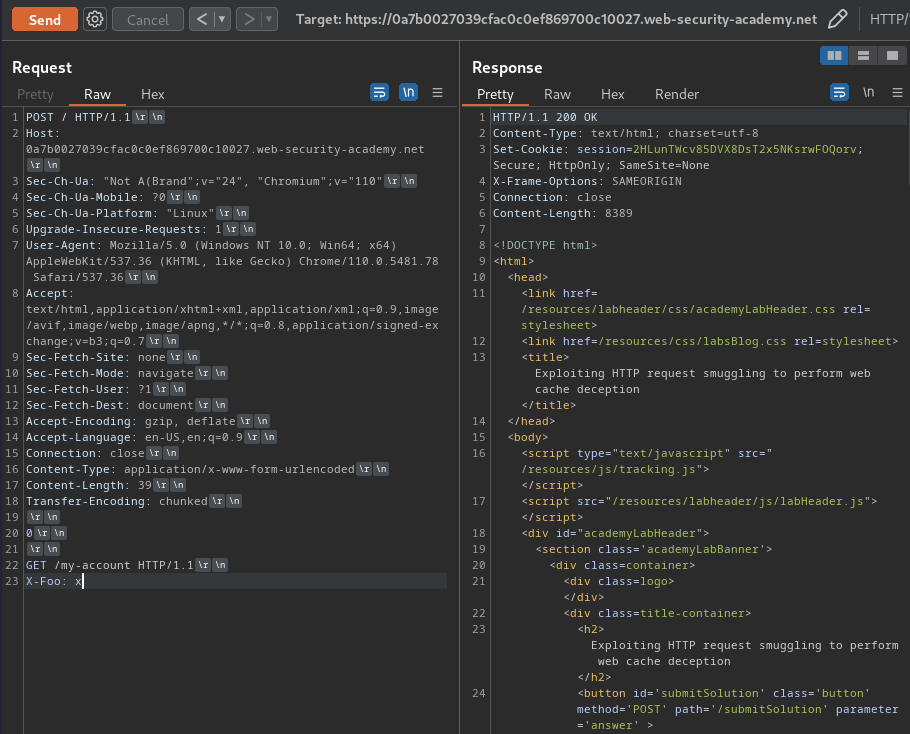Click the 'Accept-Encoding: gzip, deflate' header
The height and width of the screenshot is (734, 910).
coord(131,421)
